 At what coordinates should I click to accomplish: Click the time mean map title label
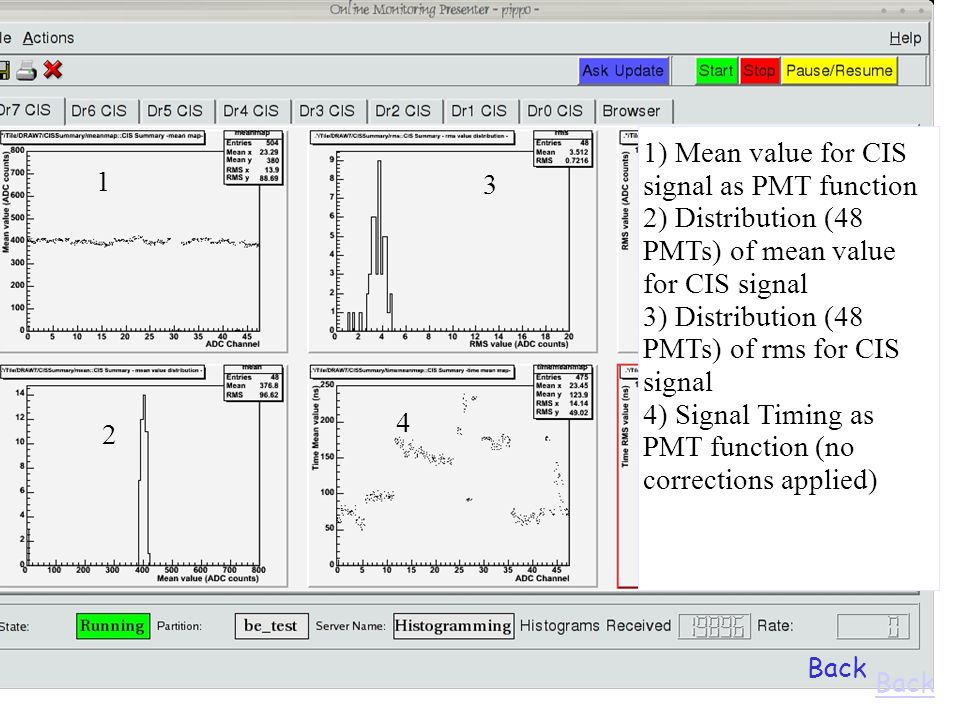tap(411, 371)
